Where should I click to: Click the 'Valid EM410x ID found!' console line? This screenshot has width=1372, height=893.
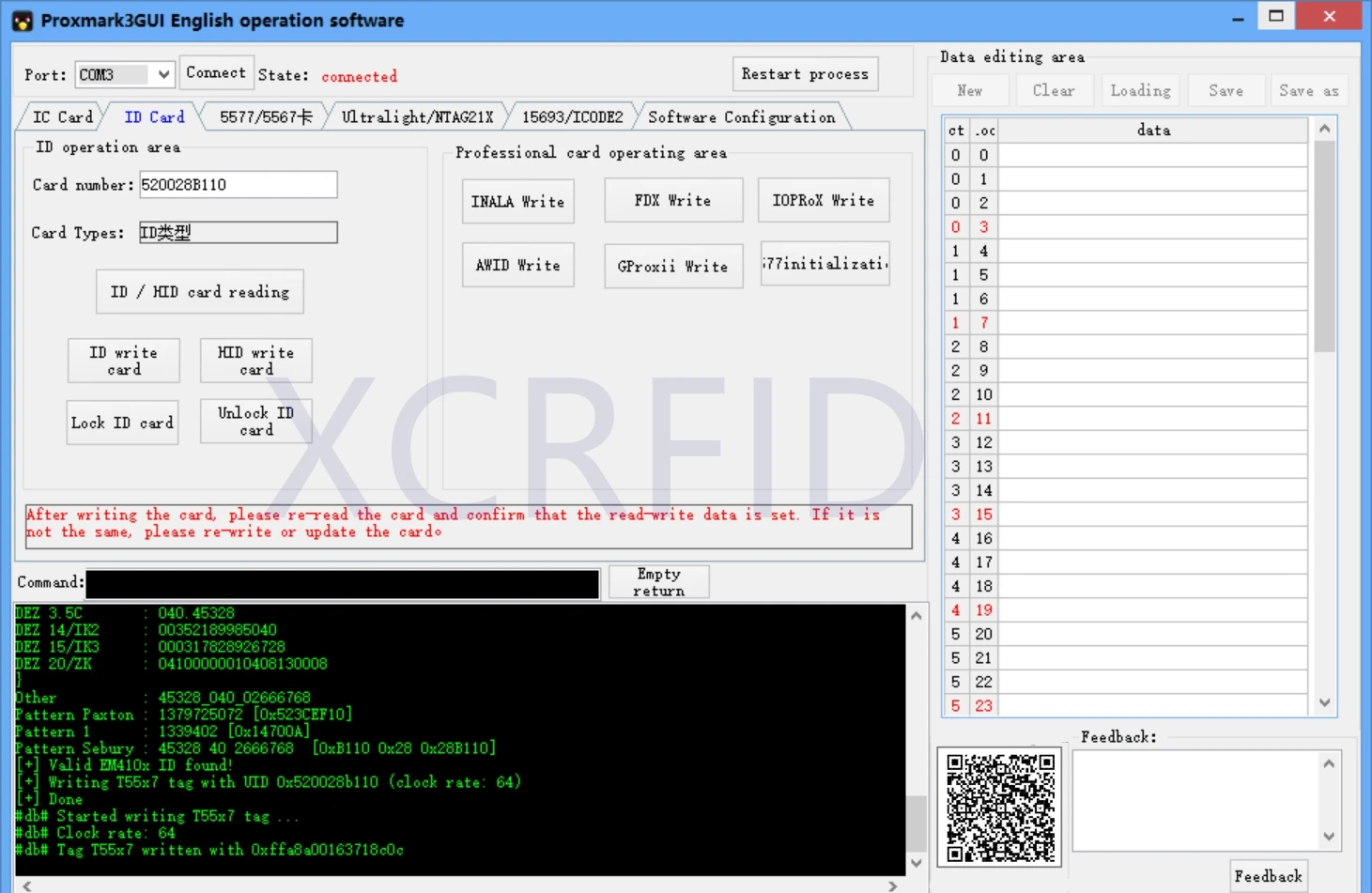tap(125, 765)
